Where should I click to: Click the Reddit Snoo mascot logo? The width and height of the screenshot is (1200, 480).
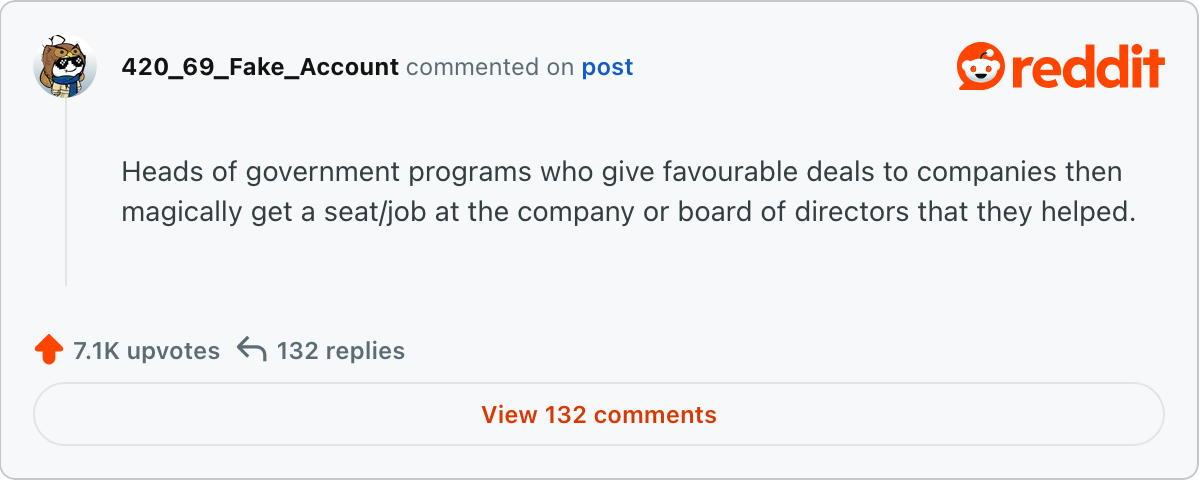[981, 68]
